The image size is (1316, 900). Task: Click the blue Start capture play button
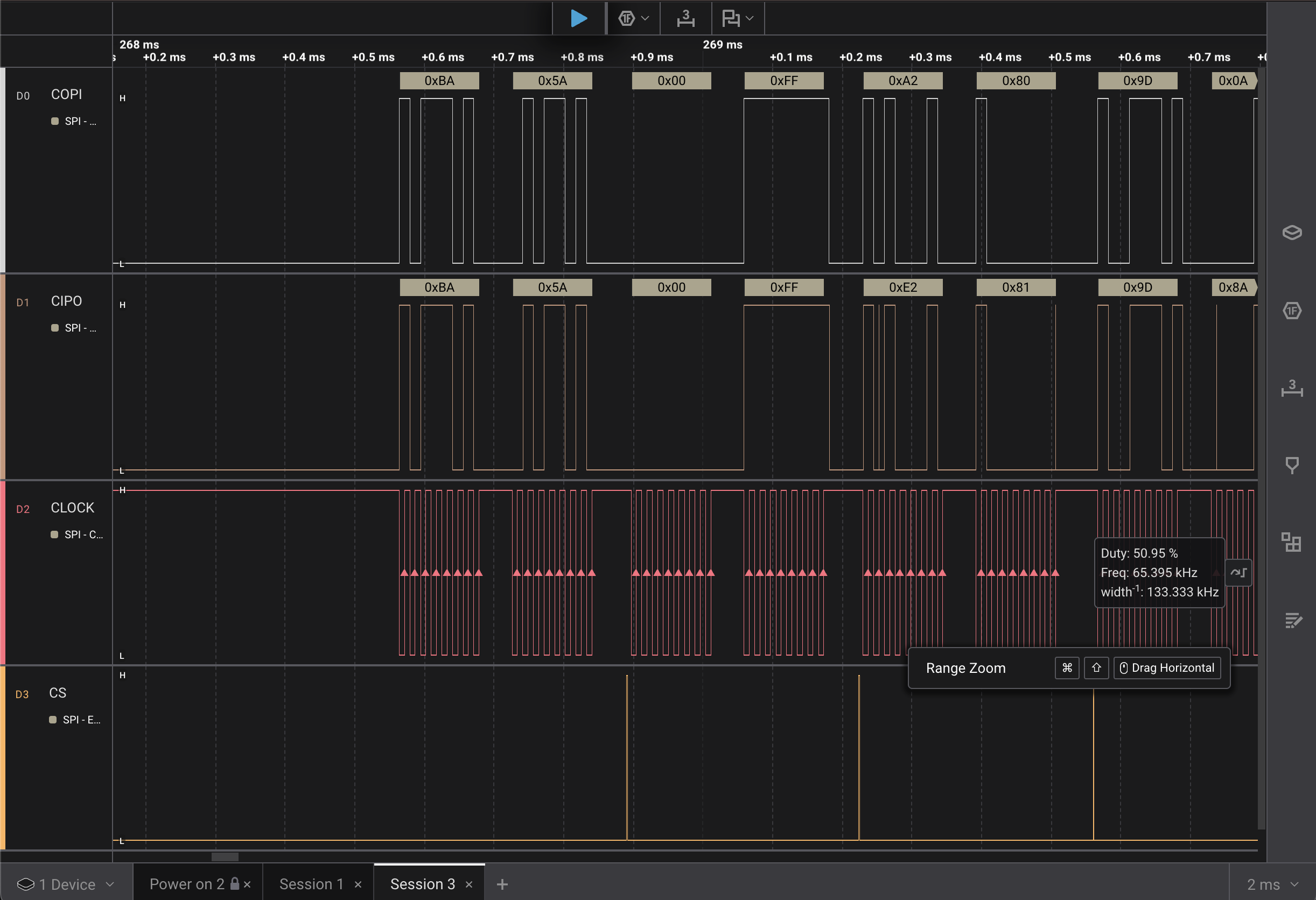[578, 19]
